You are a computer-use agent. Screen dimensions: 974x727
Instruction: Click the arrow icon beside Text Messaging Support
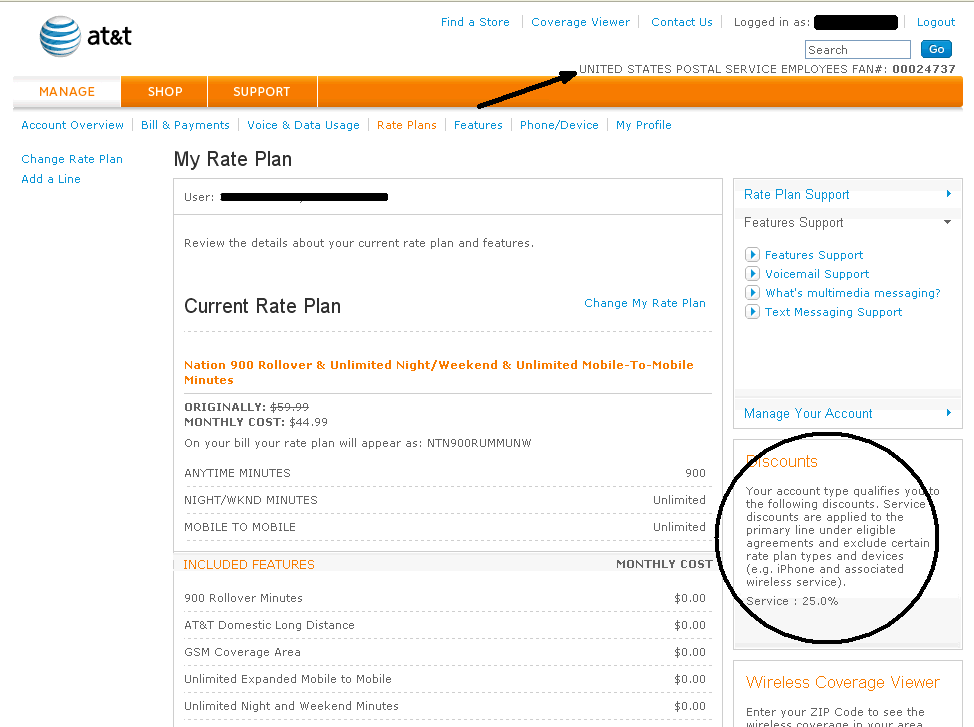point(752,312)
